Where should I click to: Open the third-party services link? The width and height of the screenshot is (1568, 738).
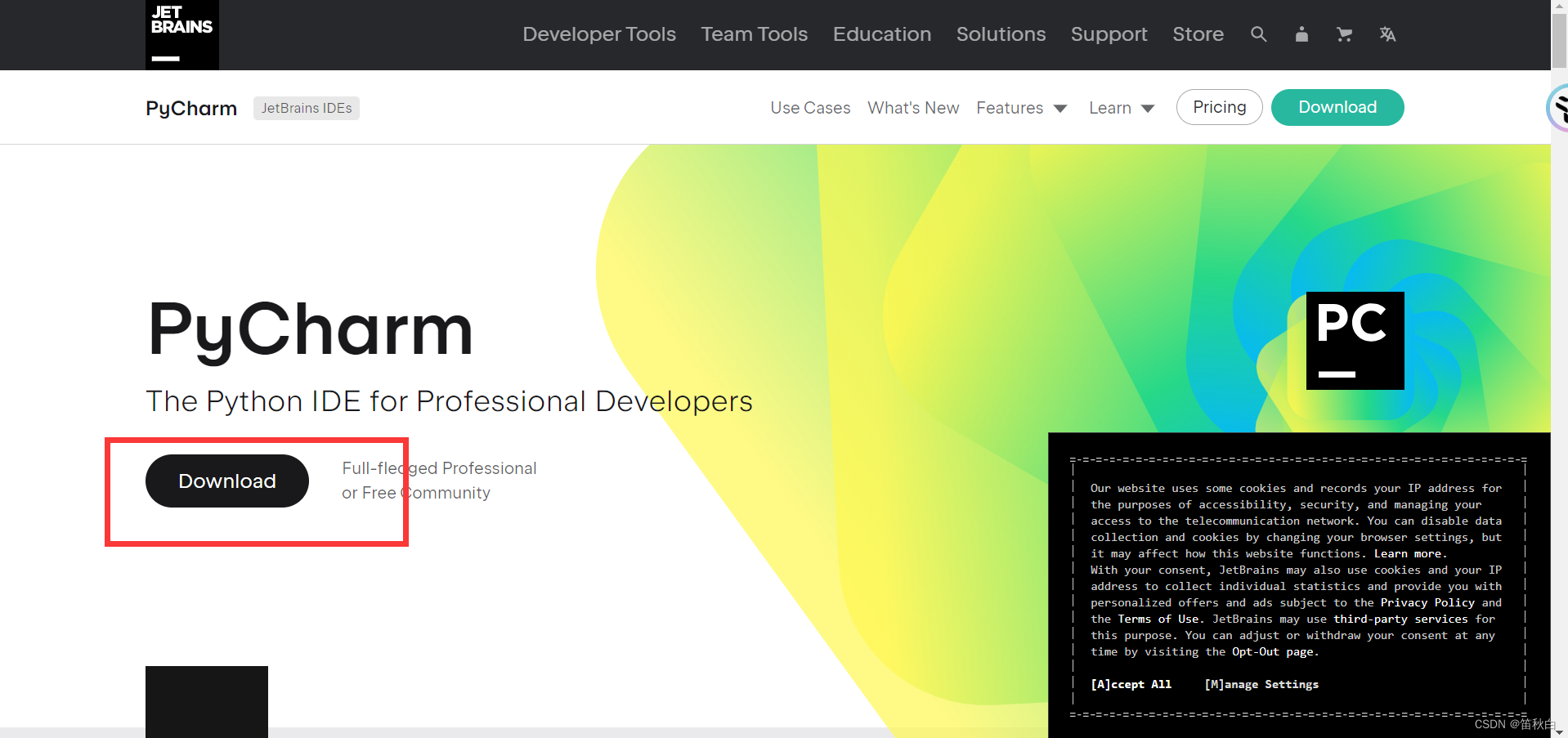pos(1401,619)
